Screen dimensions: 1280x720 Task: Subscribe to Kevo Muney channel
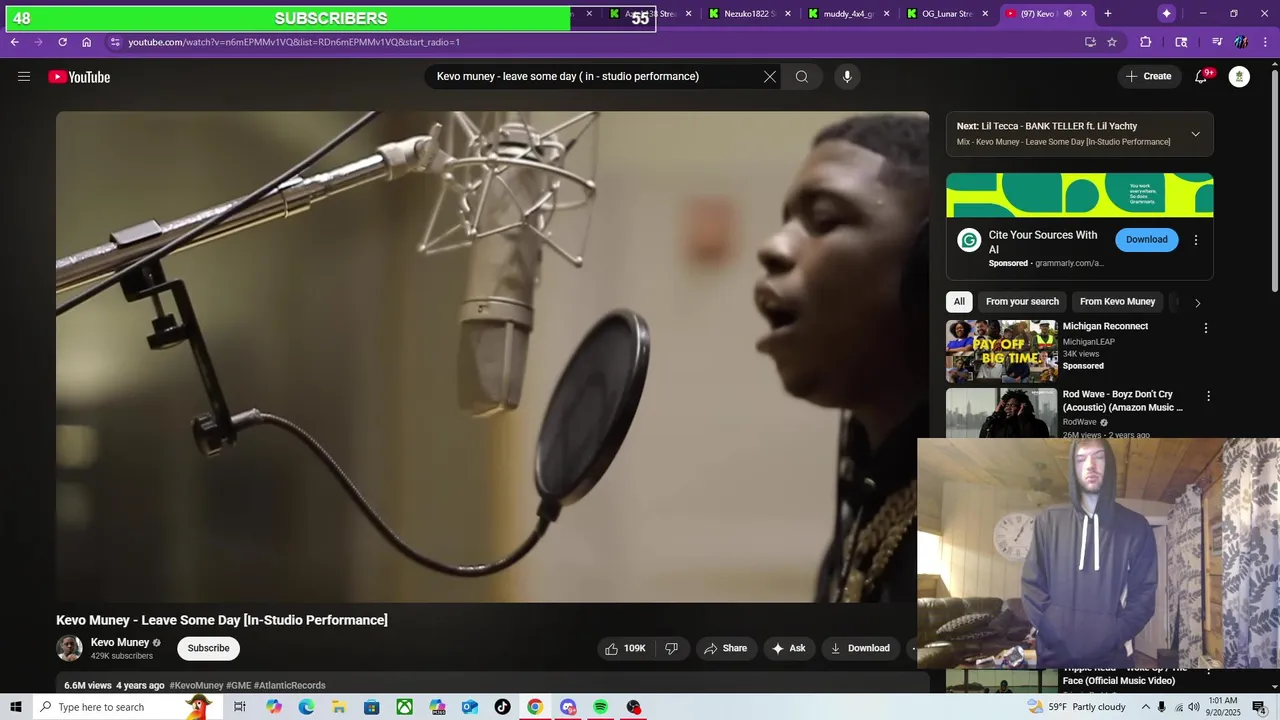pos(209,648)
